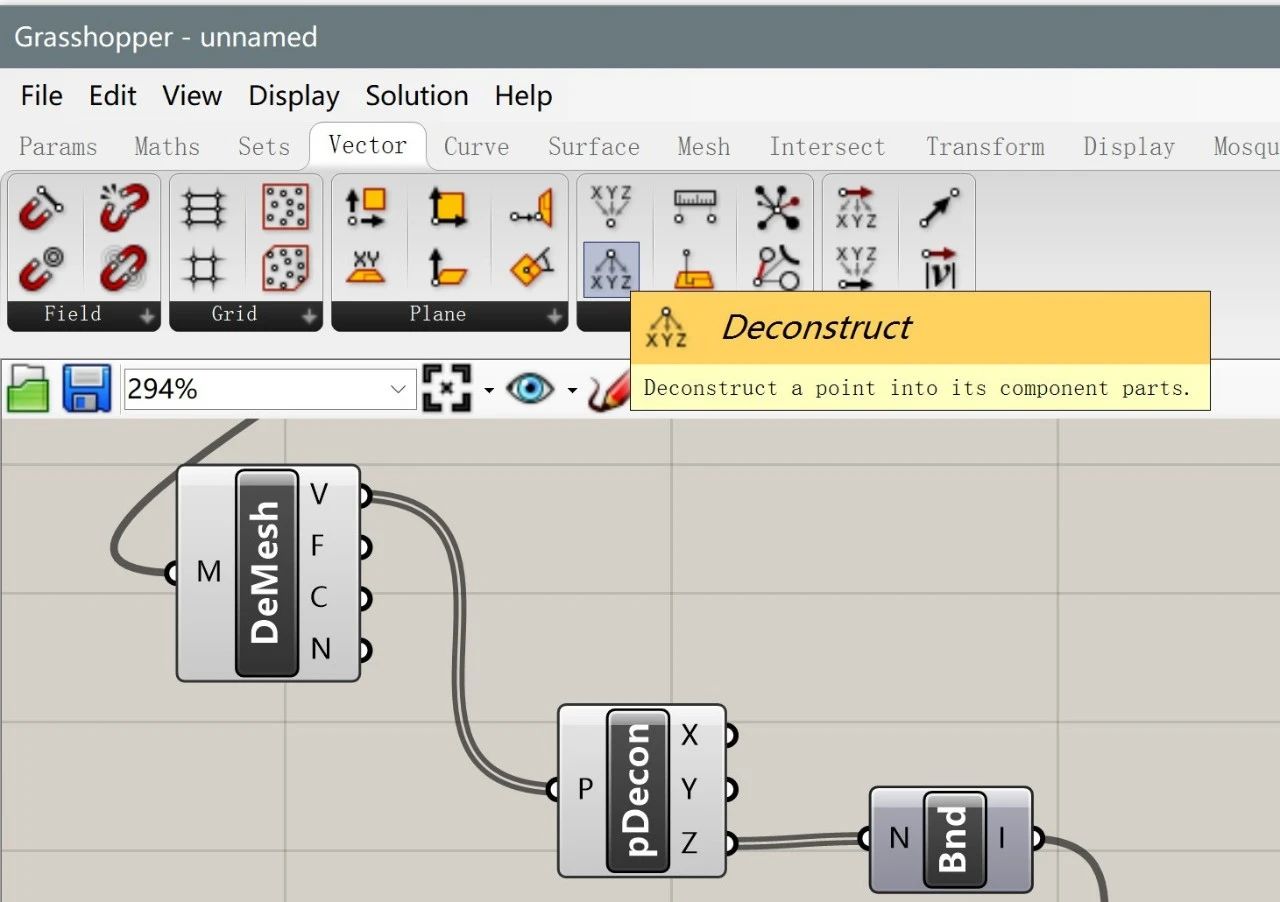
Task: Save document with floppy disk icon
Action: (x=87, y=389)
